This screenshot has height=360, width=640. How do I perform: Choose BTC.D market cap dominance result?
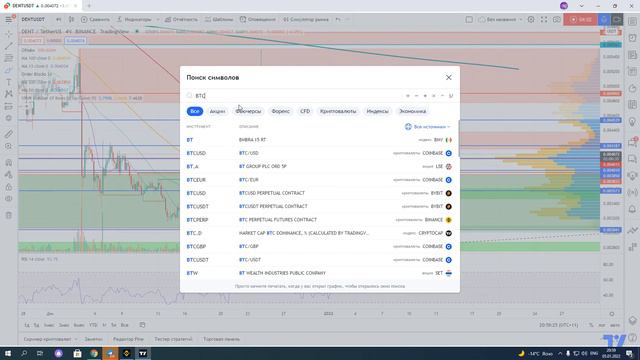pos(320,233)
